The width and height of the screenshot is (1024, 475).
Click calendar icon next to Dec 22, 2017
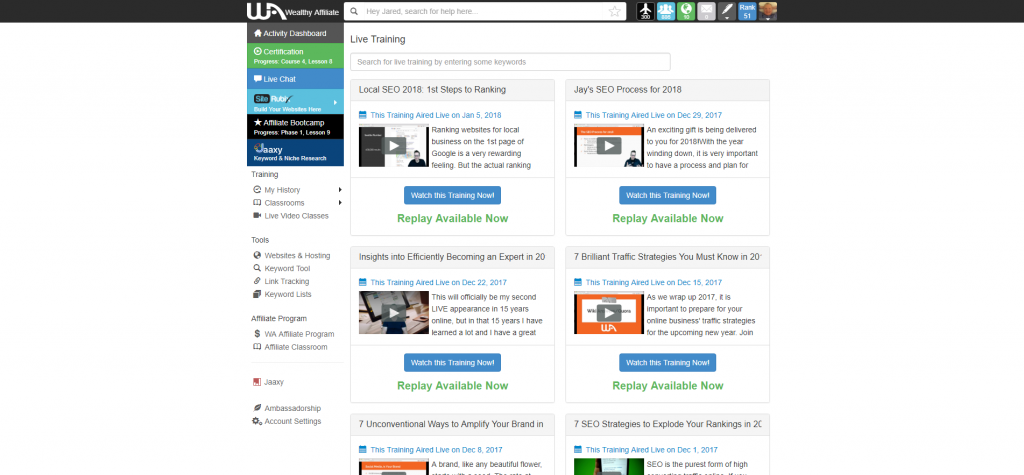click(x=363, y=282)
